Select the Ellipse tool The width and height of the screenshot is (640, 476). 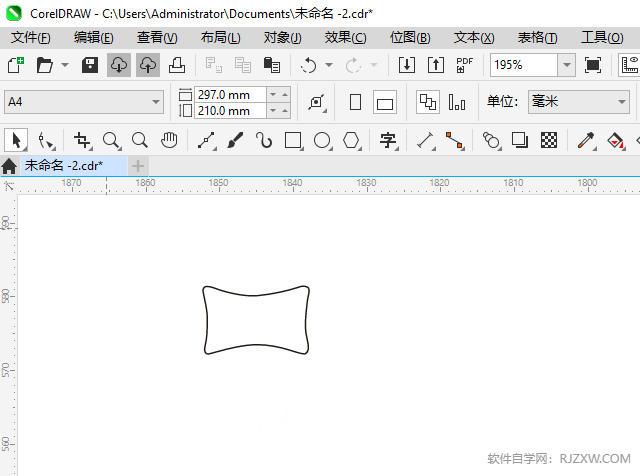tap(322, 141)
